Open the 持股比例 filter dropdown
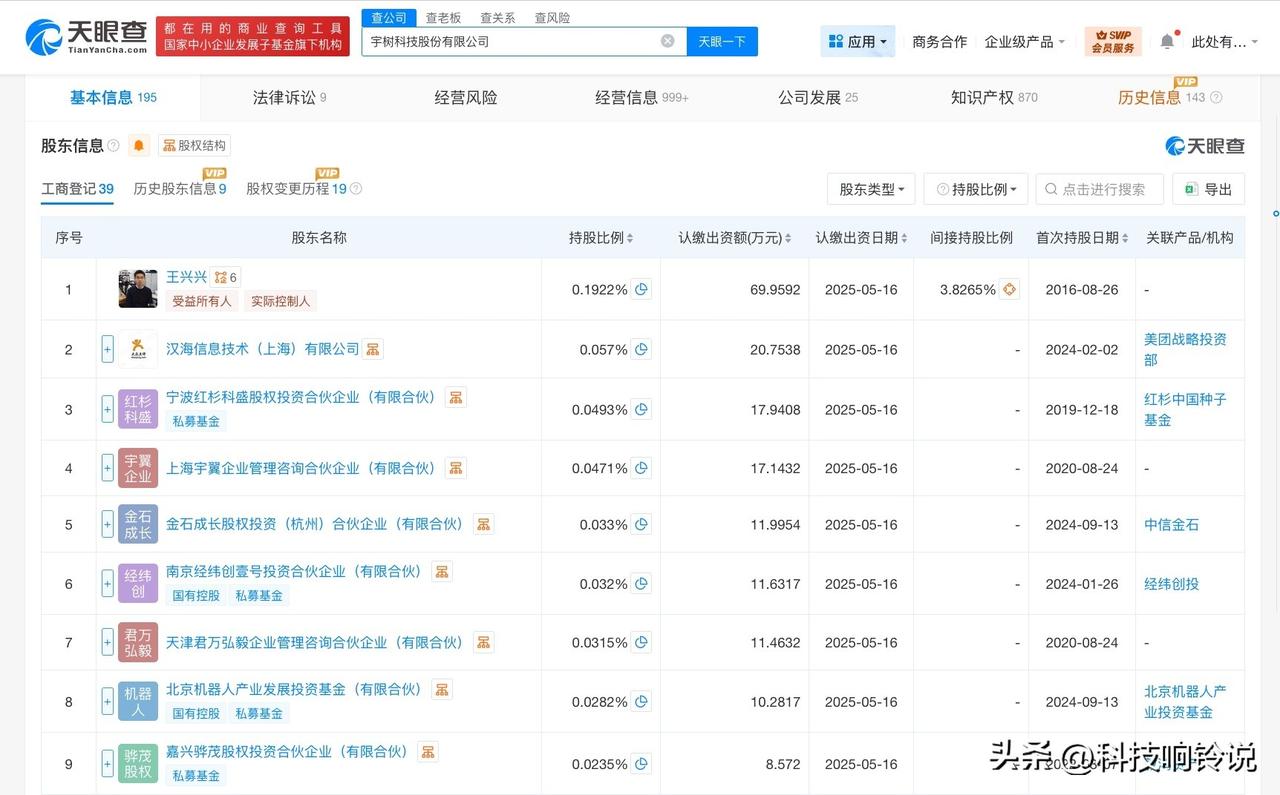Viewport: 1280px width, 795px height. 976,189
